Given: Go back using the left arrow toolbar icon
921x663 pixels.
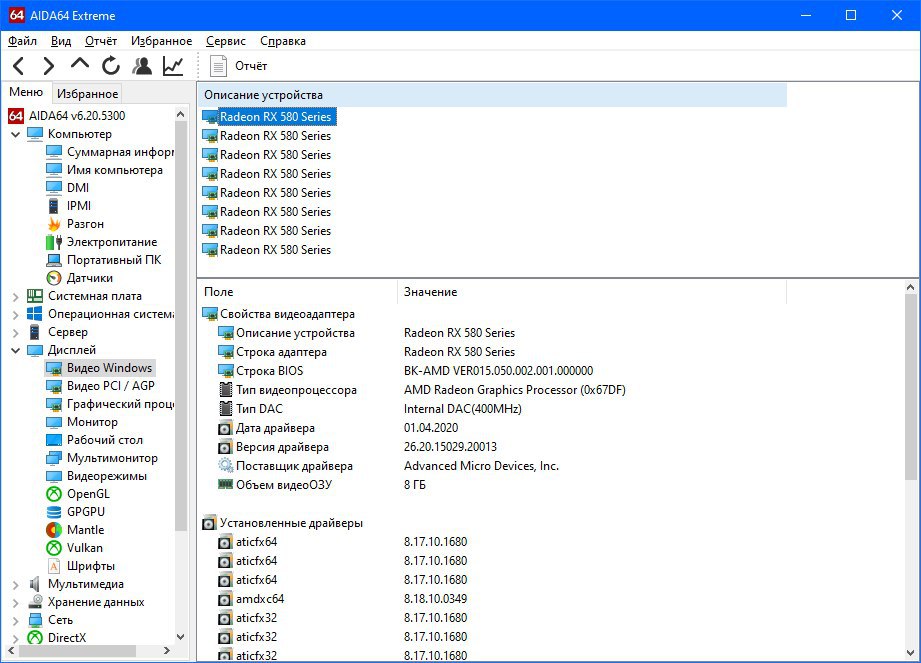Looking at the screenshot, I should click(18, 66).
